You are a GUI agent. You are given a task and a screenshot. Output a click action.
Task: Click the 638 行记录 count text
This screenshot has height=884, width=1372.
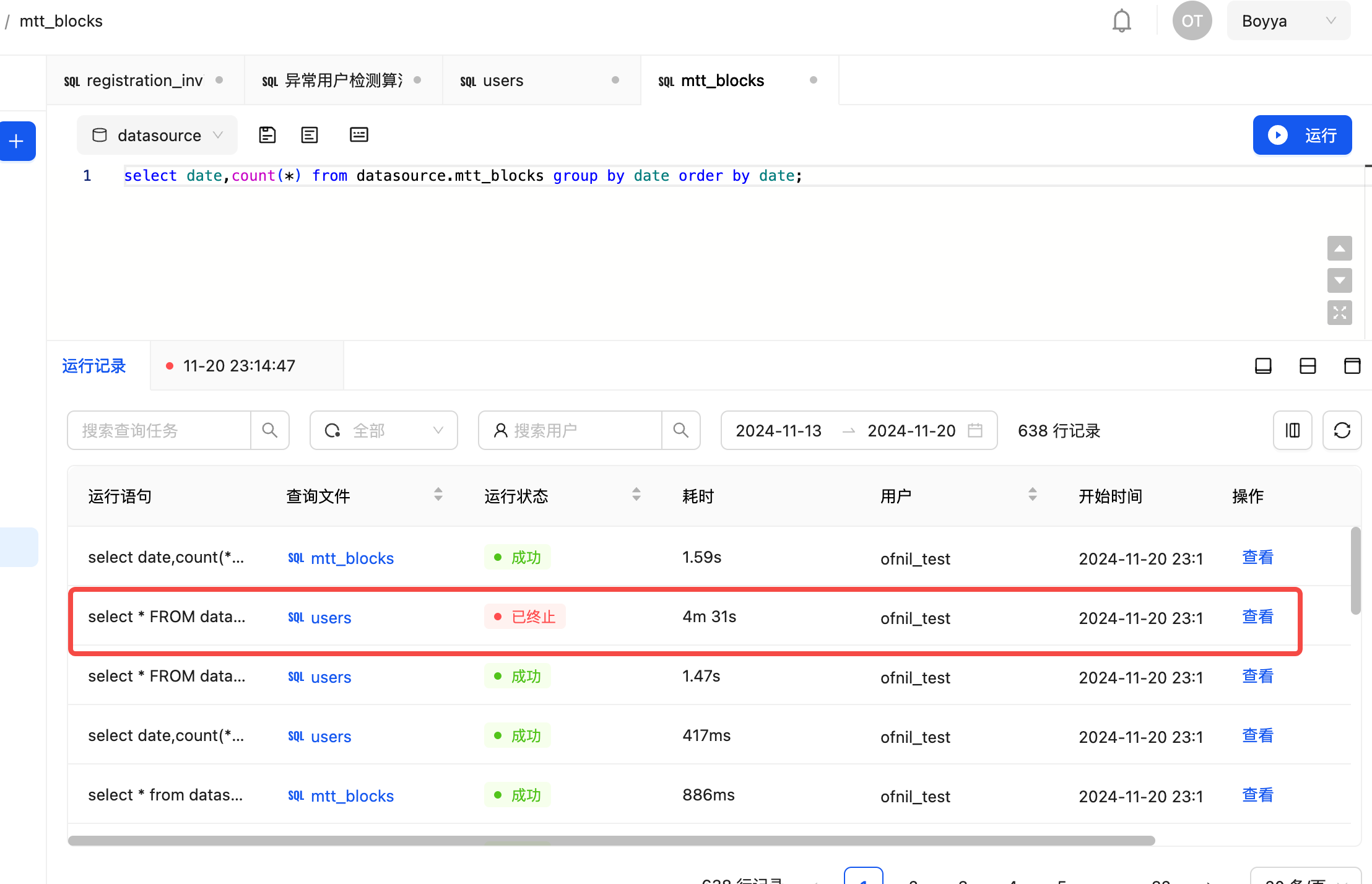(1059, 431)
